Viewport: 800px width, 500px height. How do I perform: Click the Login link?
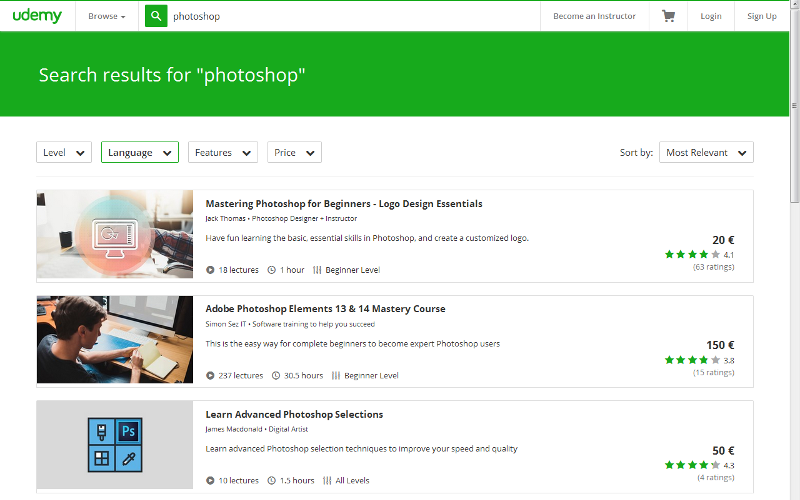click(x=711, y=16)
